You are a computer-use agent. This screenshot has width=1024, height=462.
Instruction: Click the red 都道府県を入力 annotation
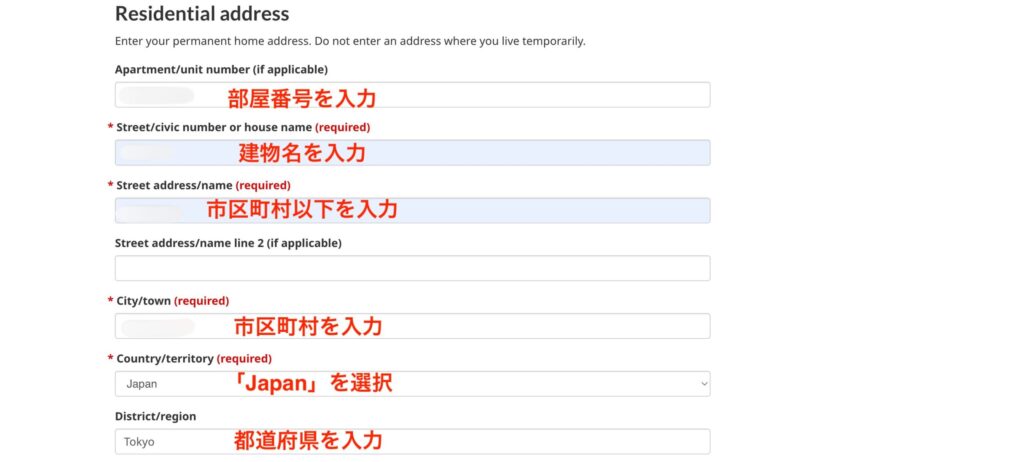pos(308,440)
